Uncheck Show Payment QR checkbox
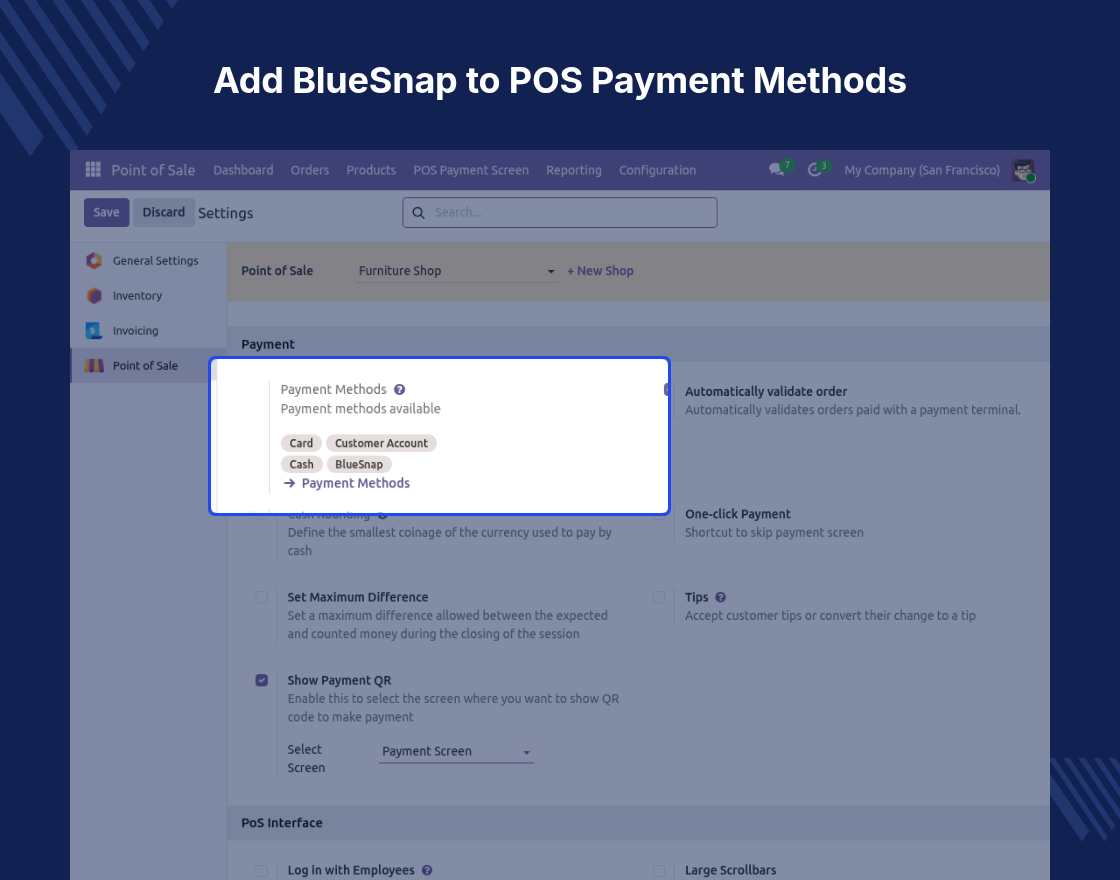 pos(261,680)
